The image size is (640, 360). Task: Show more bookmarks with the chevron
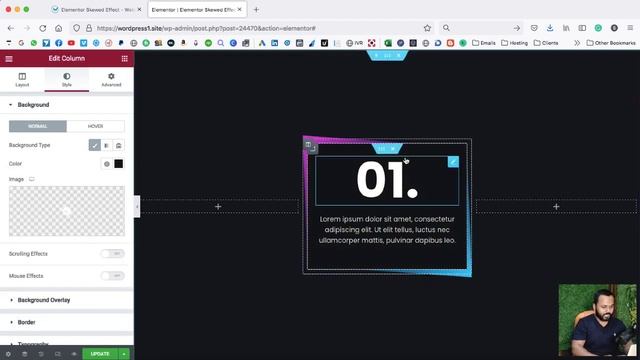pos(577,43)
